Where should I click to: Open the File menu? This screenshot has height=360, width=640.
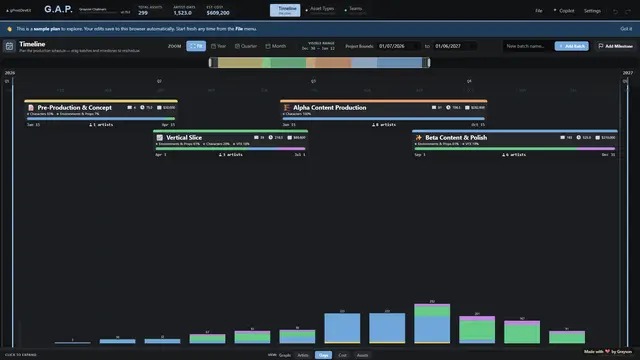pyautogui.click(x=539, y=11)
